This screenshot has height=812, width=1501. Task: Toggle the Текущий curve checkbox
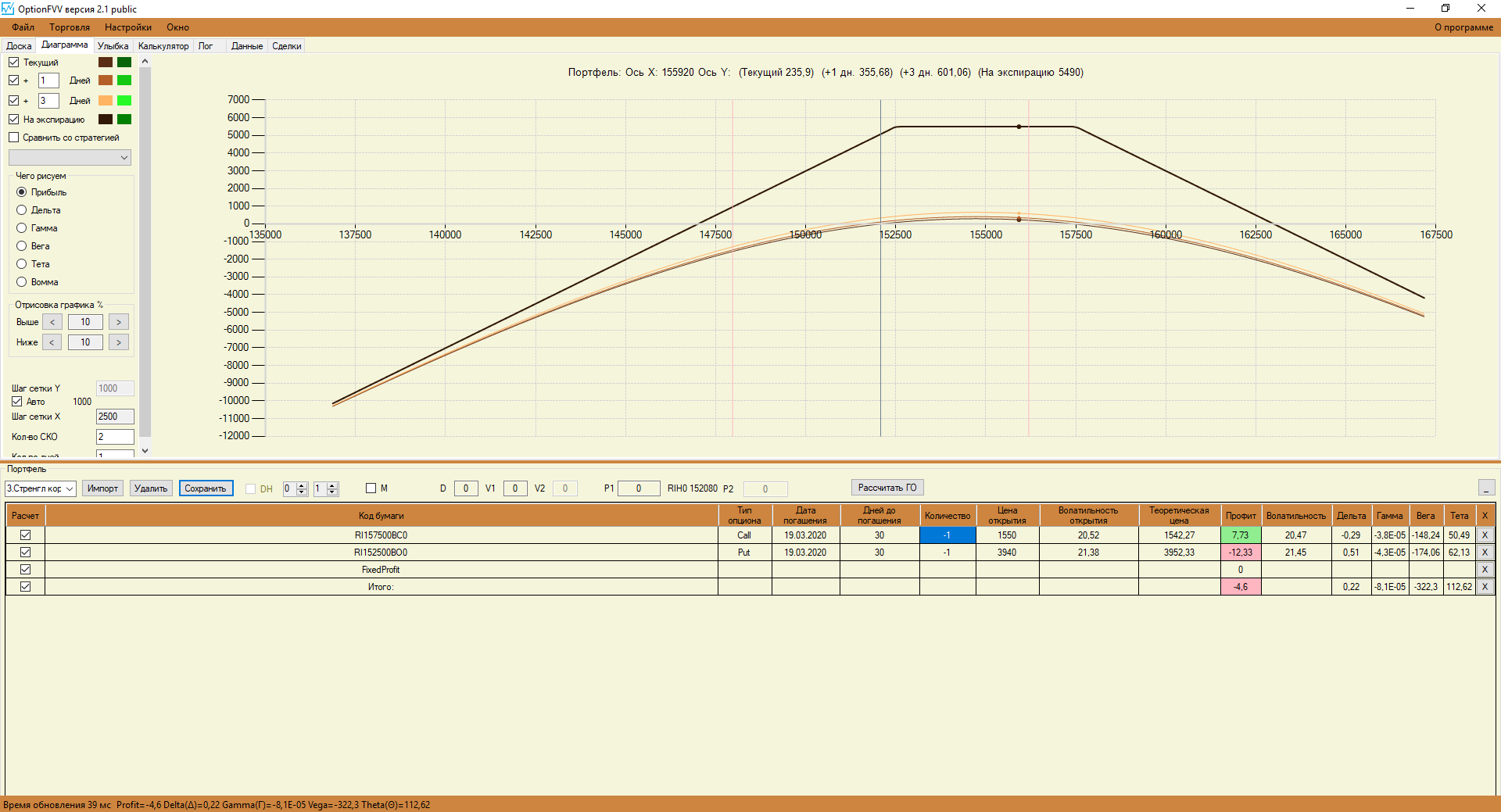point(14,63)
